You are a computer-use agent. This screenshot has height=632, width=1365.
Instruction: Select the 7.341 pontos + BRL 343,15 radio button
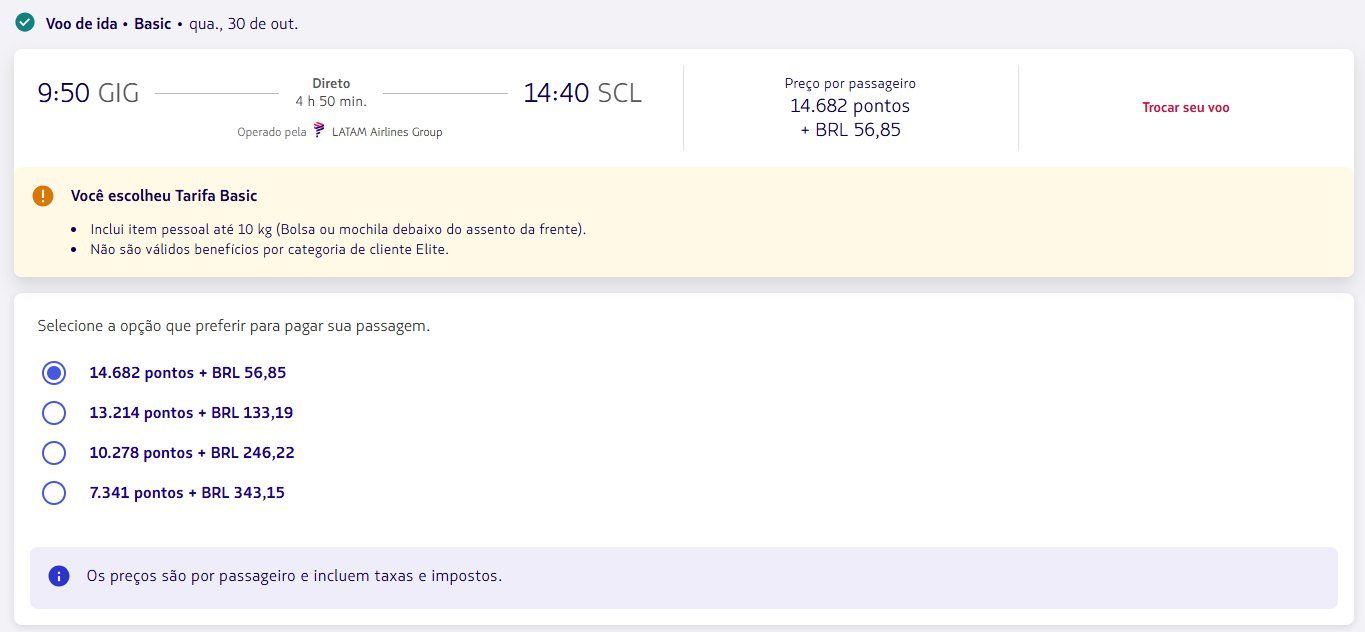pyautogui.click(x=54, y=493)
